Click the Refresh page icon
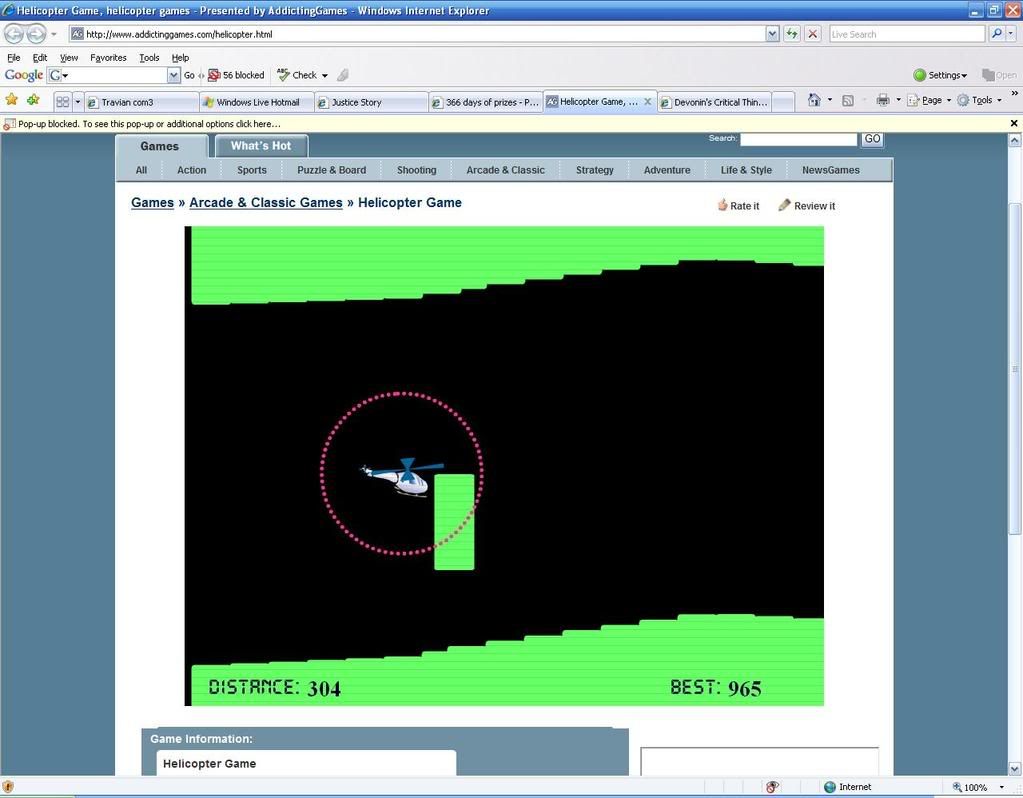The image size is (1023, 798). (x=792, y=34)
